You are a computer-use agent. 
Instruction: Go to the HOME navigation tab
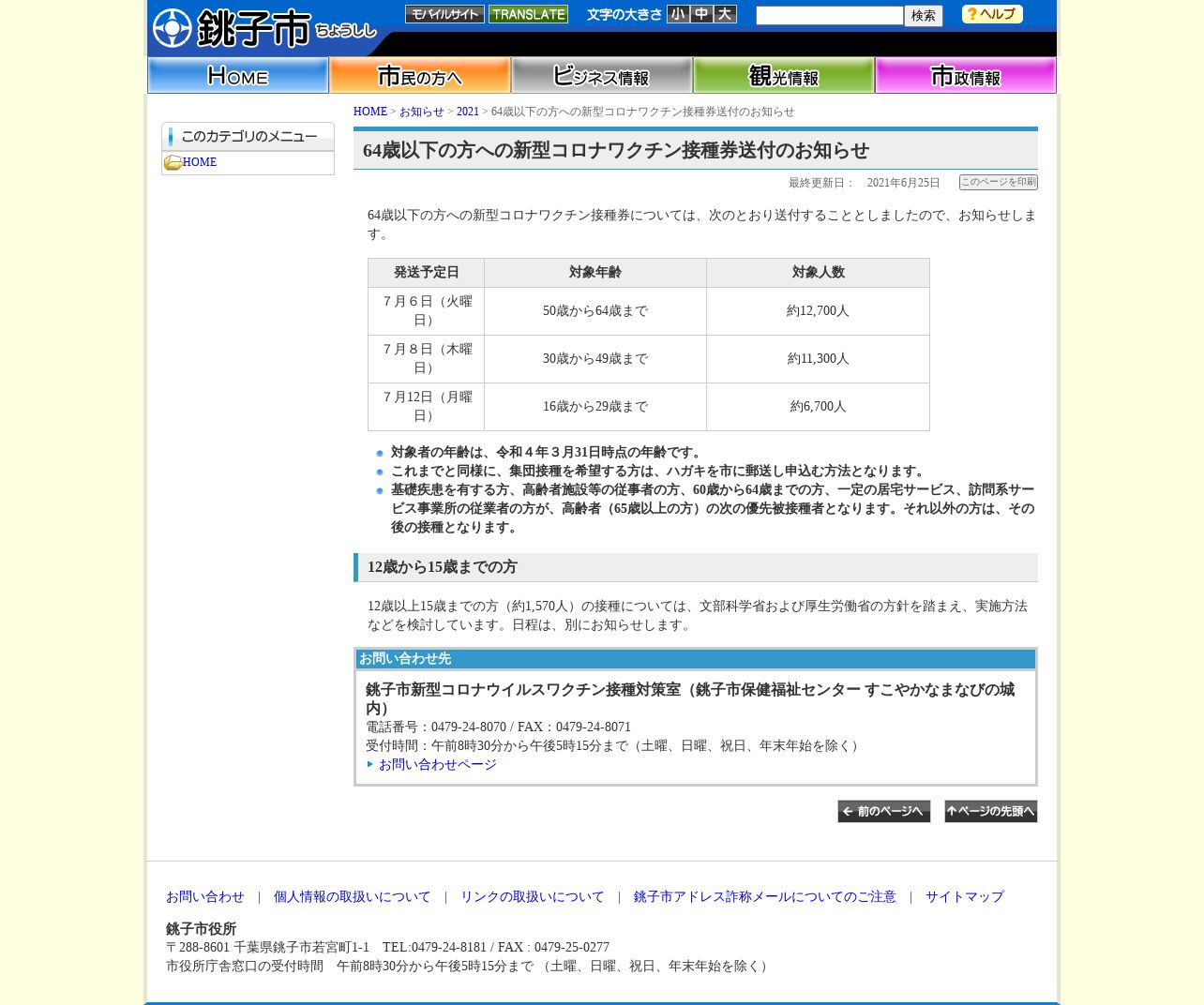click(x=238, y=75)
